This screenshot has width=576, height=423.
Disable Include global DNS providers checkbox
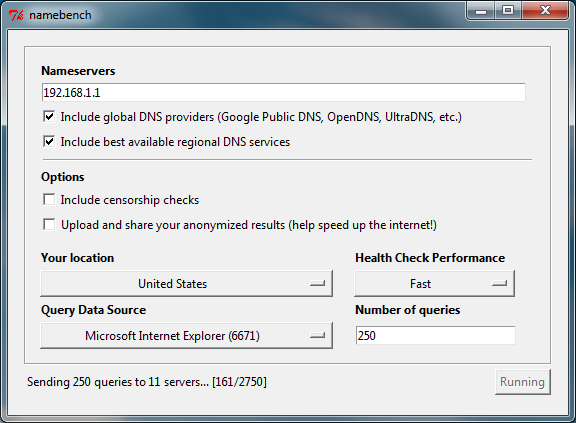point(49,116)
